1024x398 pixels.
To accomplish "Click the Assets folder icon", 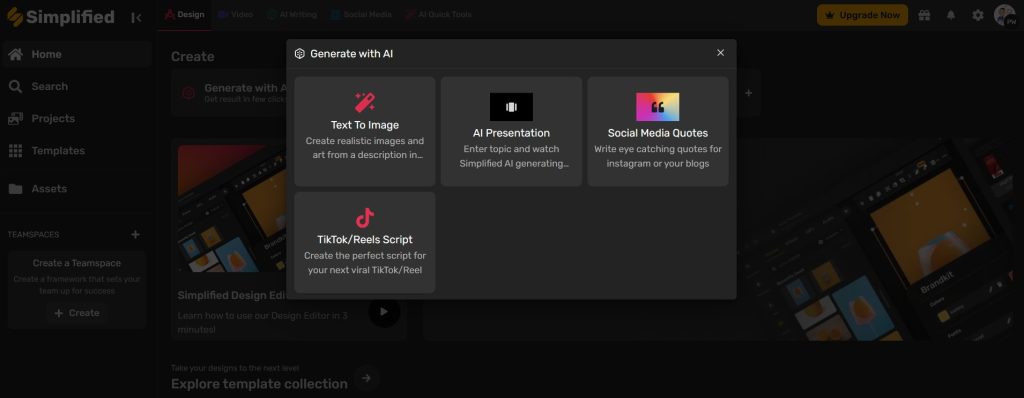I will tap(15, 189).
